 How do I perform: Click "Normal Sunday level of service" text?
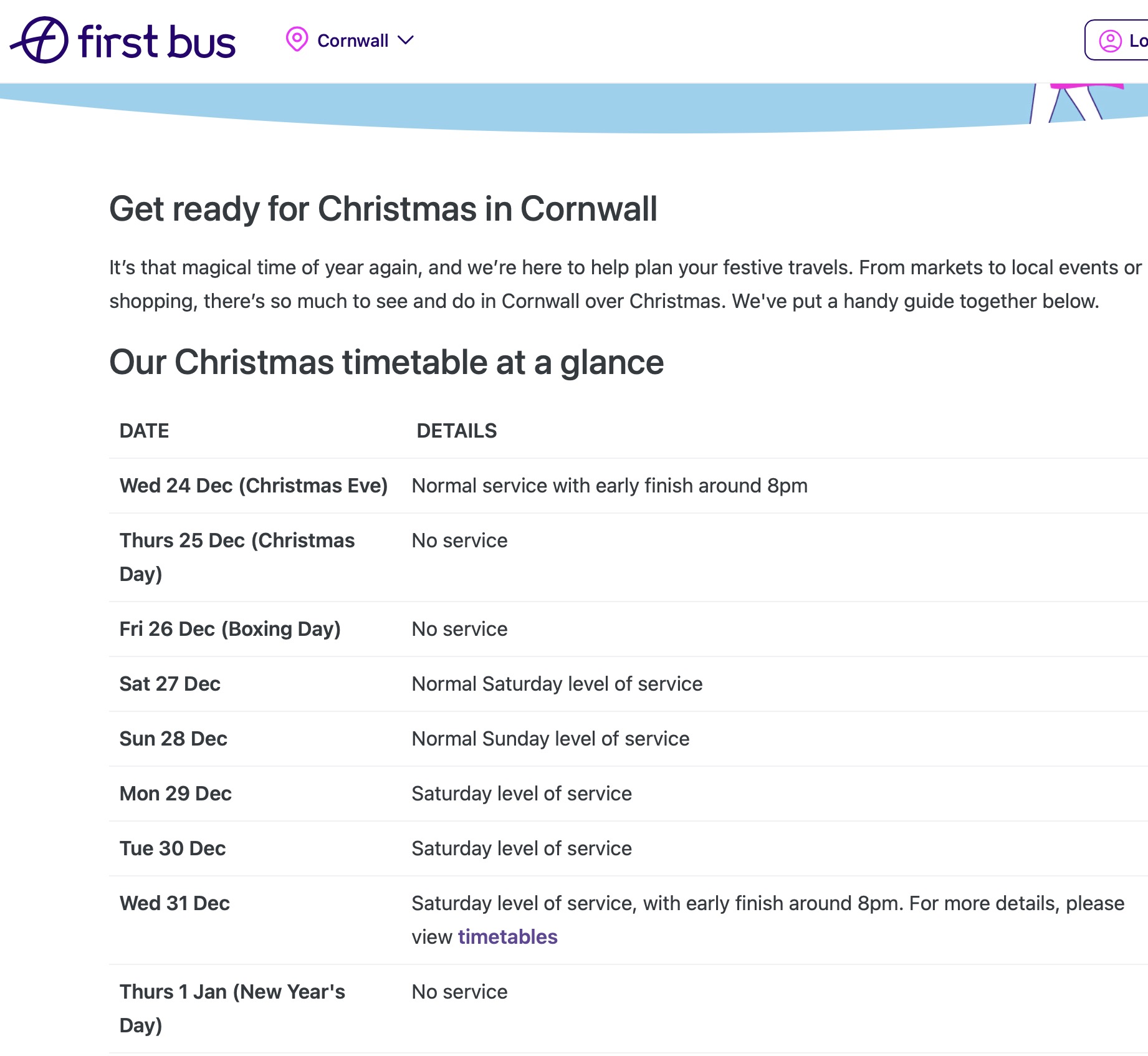coord(550,739)
